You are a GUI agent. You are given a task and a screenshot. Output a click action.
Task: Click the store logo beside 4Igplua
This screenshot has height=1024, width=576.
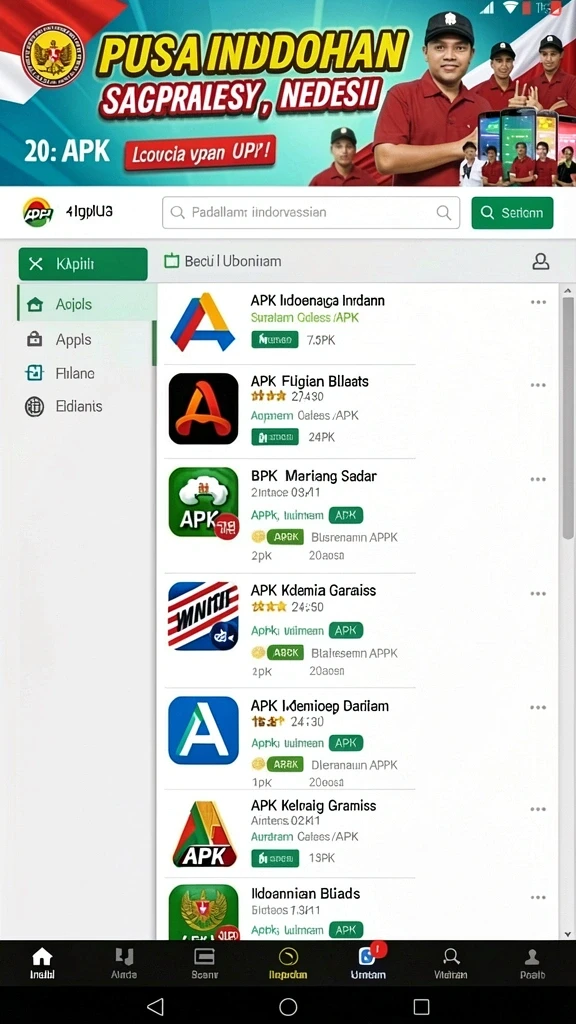pos(38,212)
